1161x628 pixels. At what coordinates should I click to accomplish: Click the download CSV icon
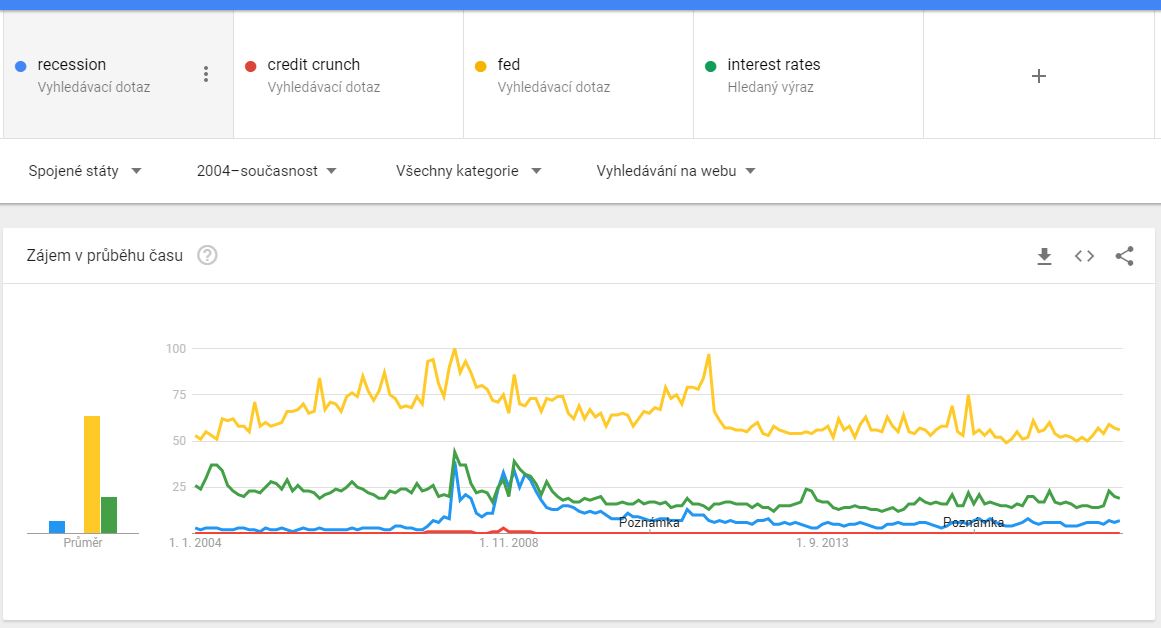click(1044, 256)
